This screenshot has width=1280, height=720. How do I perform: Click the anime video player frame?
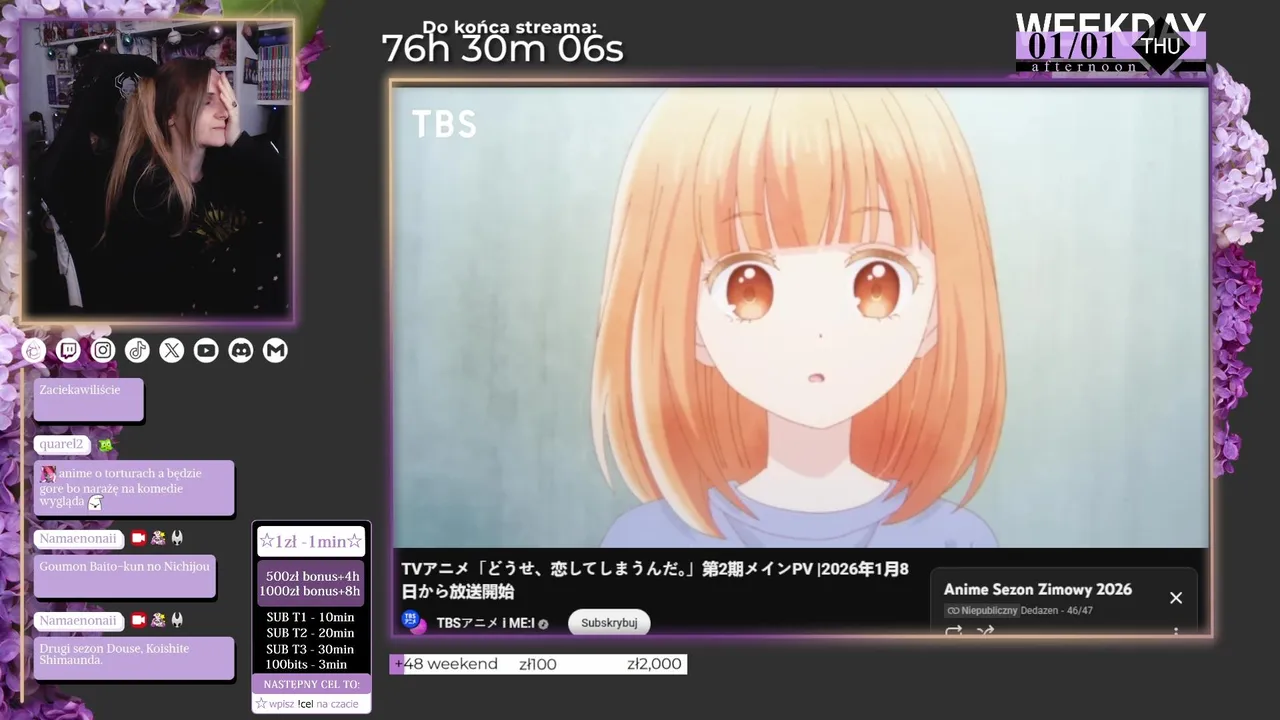pyautogui.click(x=800, y=317)
